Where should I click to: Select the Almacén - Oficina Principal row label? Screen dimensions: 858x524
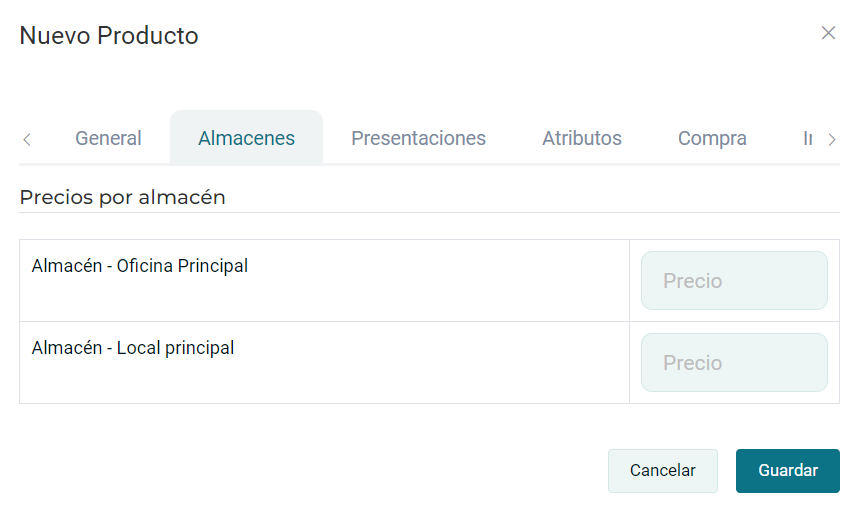[x=140, y=266]
